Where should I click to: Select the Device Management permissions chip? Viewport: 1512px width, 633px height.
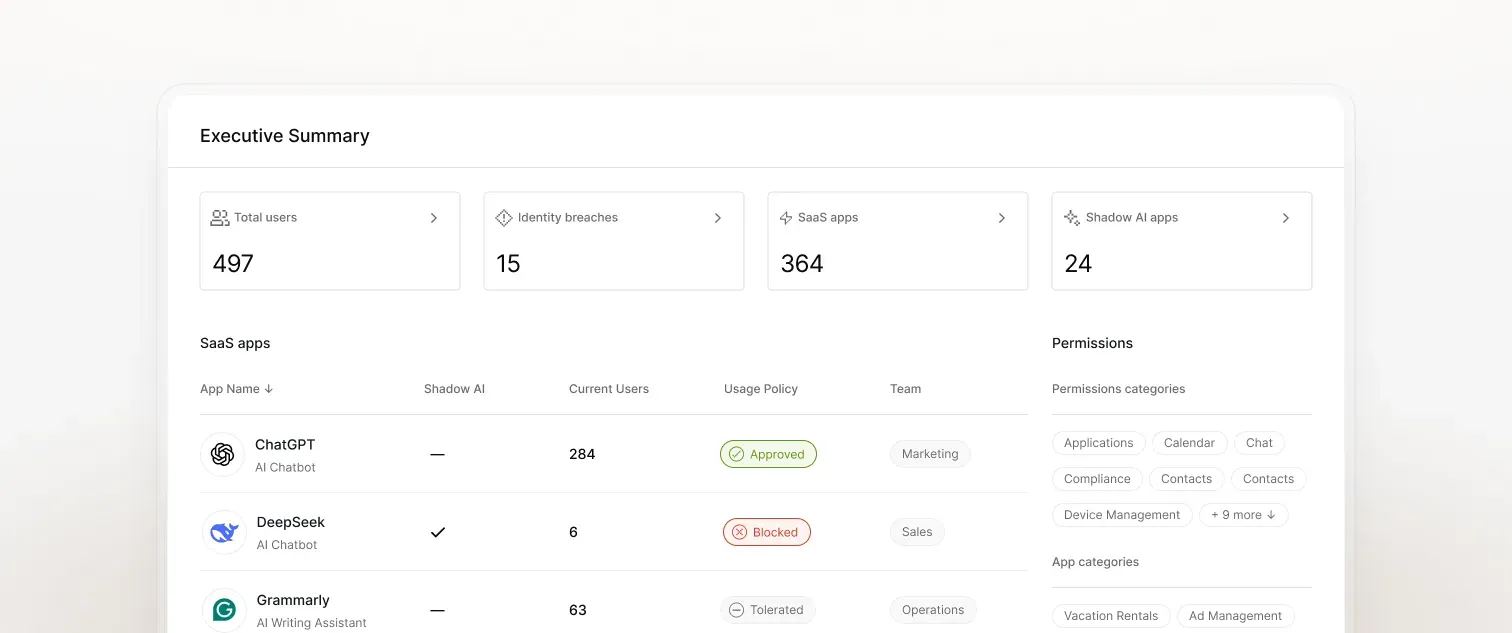coord(1122,515)
